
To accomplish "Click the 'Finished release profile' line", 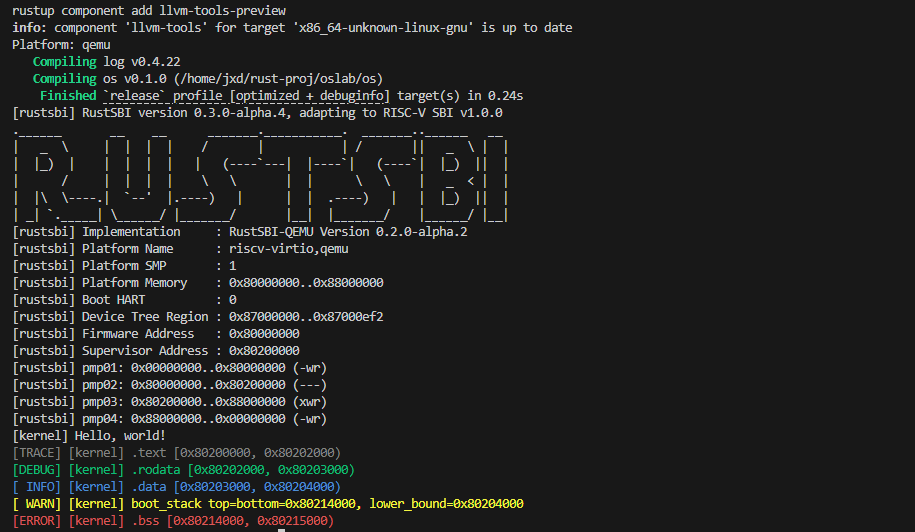I will tap(281, 95).
